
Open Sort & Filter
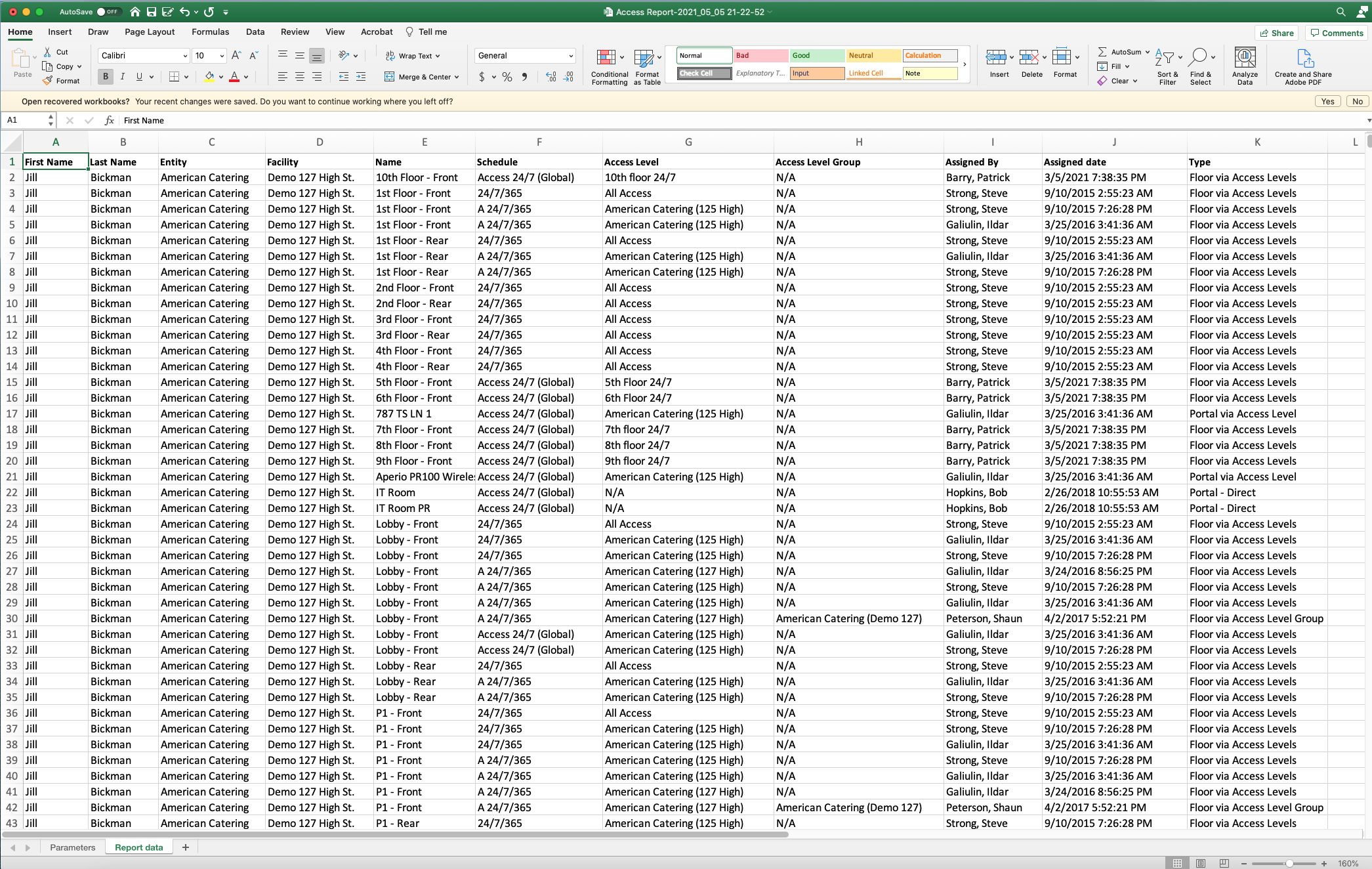[x=1167, y=64]
